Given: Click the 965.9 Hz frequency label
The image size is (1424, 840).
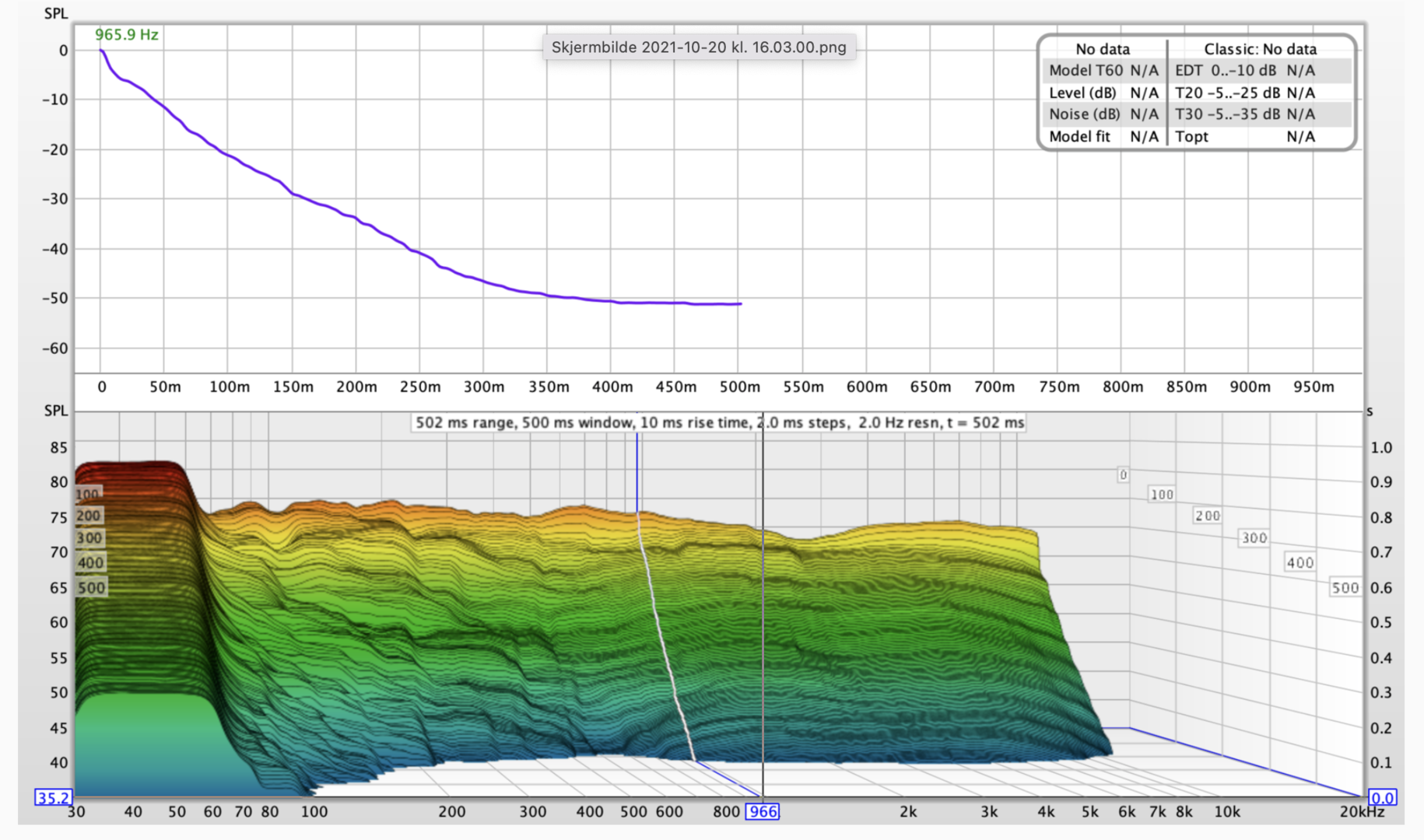Looking at the screenshot, I should click(127, 35).
